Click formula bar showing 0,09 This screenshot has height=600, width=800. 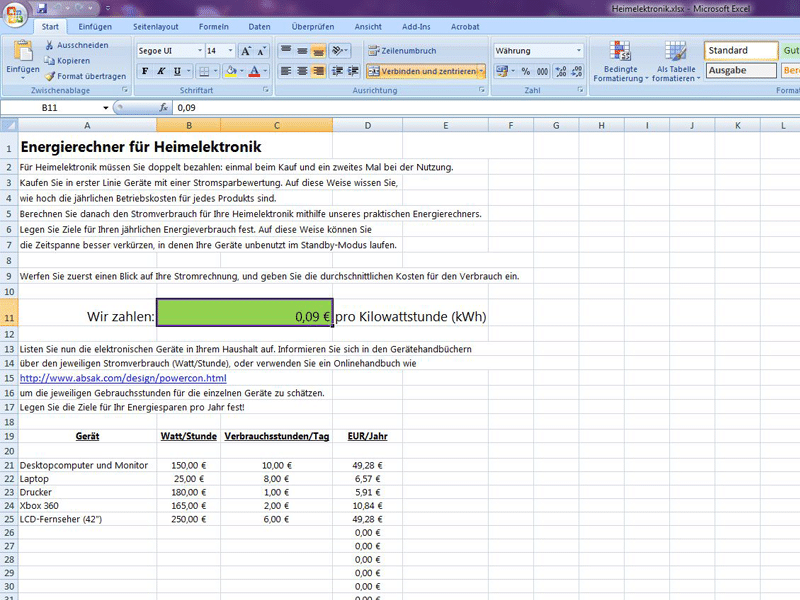pos(486,108)
